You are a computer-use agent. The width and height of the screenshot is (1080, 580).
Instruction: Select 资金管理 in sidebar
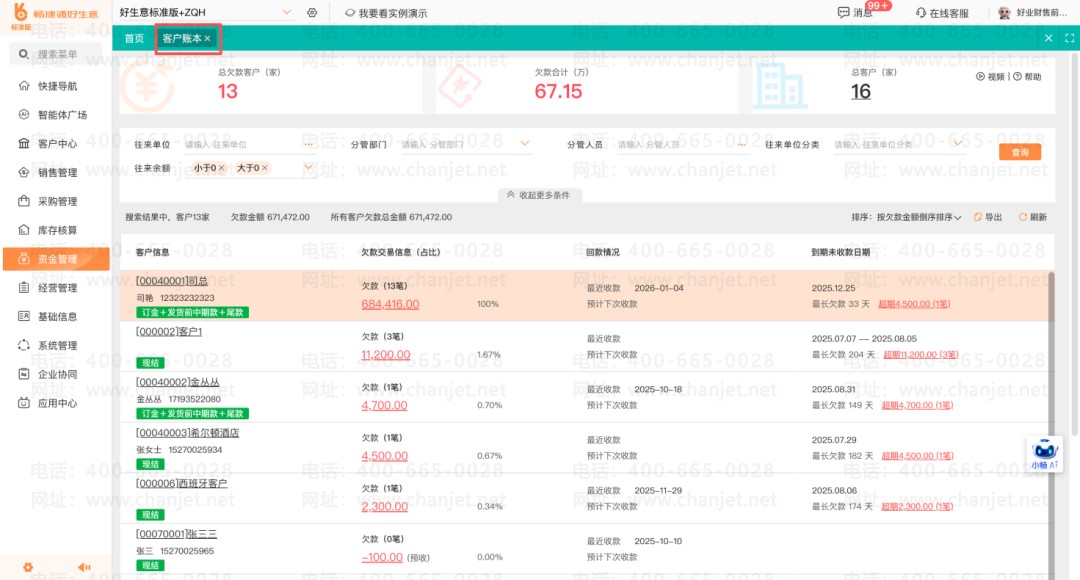pyautogui.click(x=56, y=259)
